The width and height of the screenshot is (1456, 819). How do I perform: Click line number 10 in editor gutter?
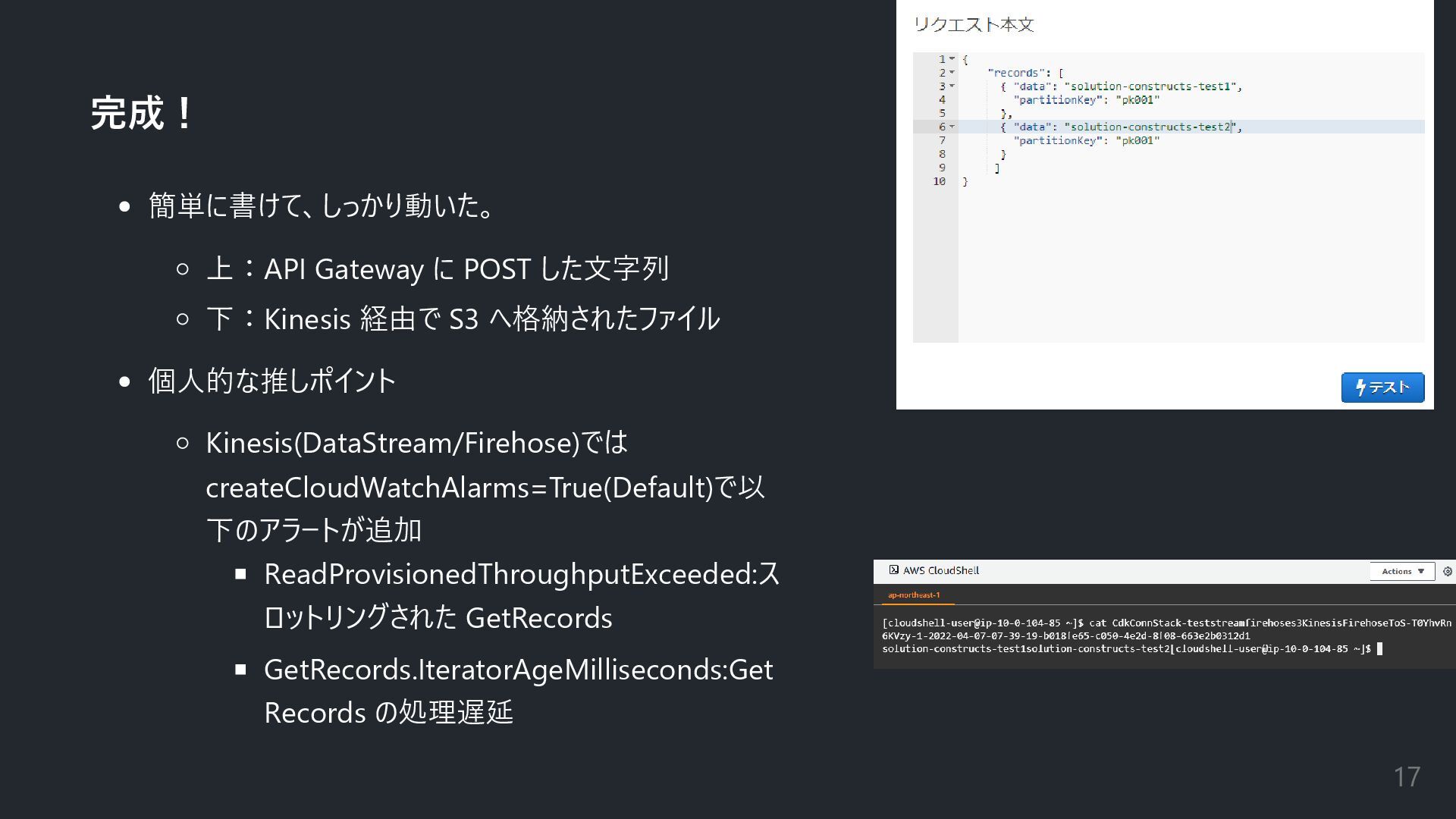coord(939,181)
